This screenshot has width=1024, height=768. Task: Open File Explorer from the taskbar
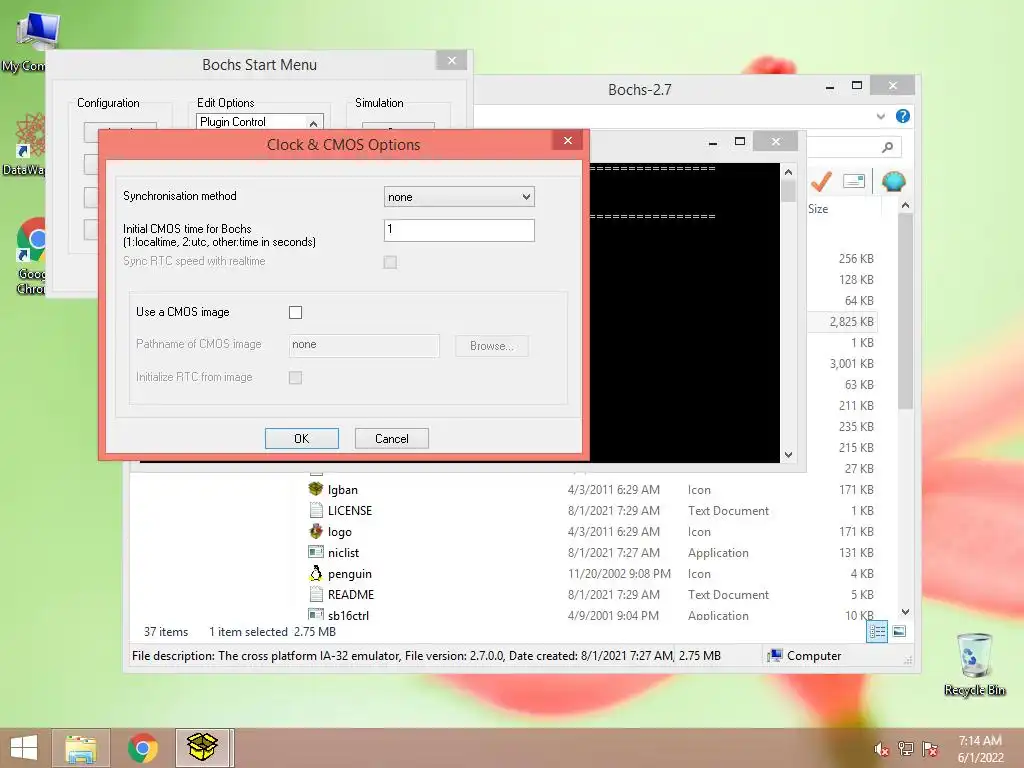81,748
